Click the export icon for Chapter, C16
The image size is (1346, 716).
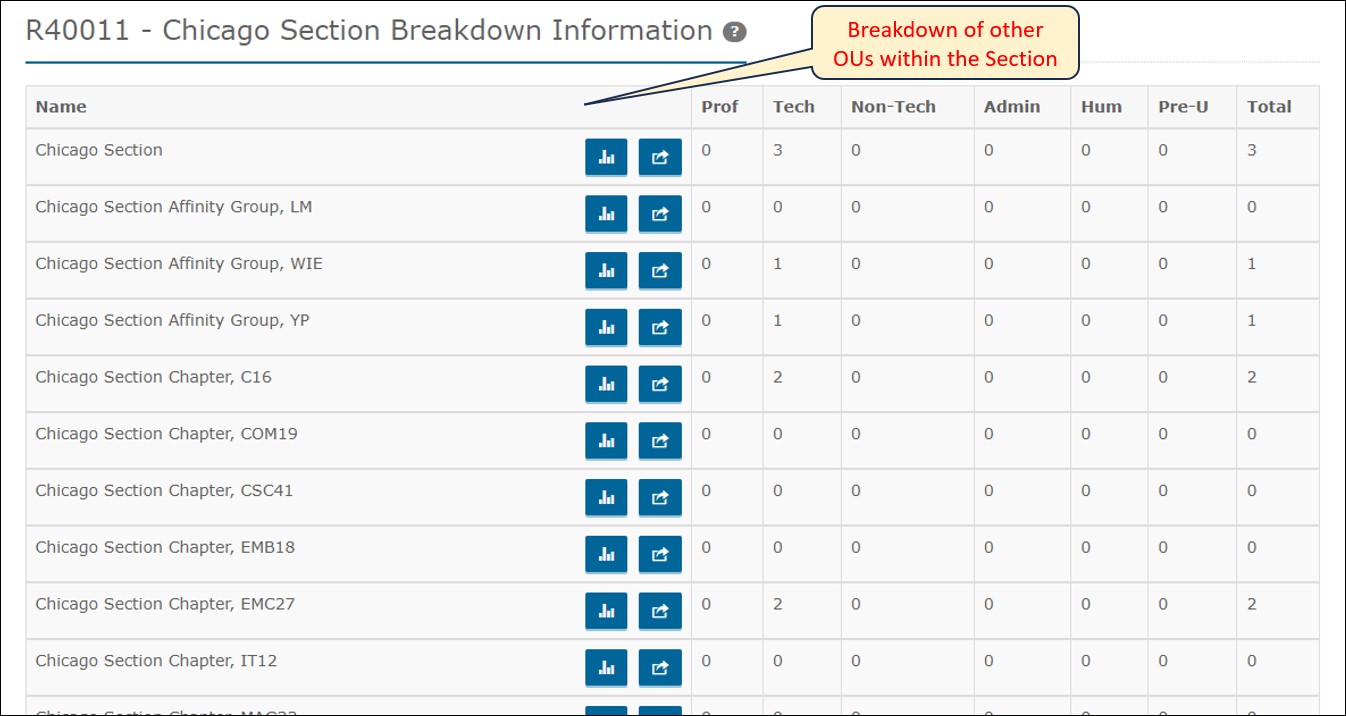[660, 384]
